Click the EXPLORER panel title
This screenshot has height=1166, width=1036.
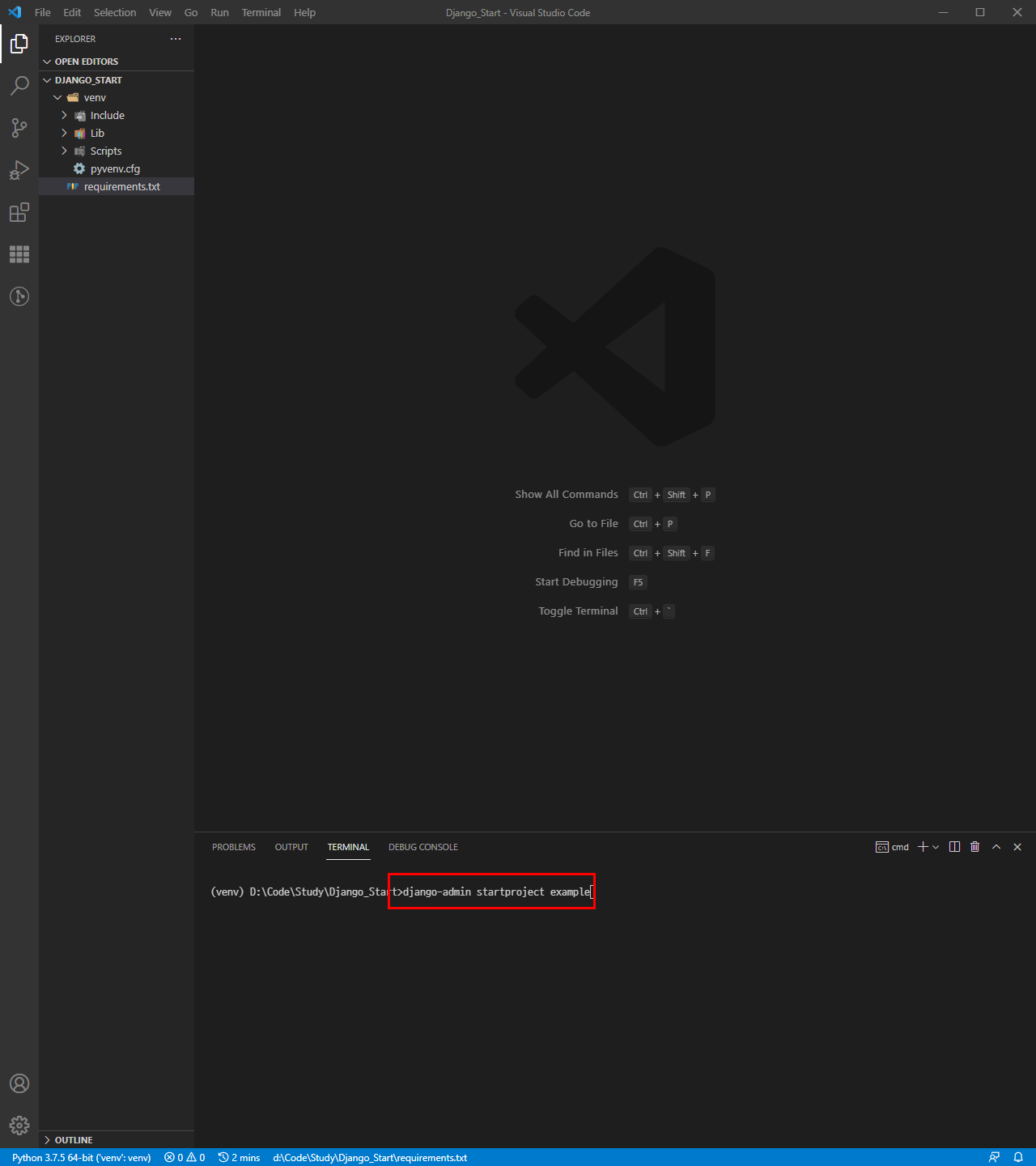tap(75, 39)
